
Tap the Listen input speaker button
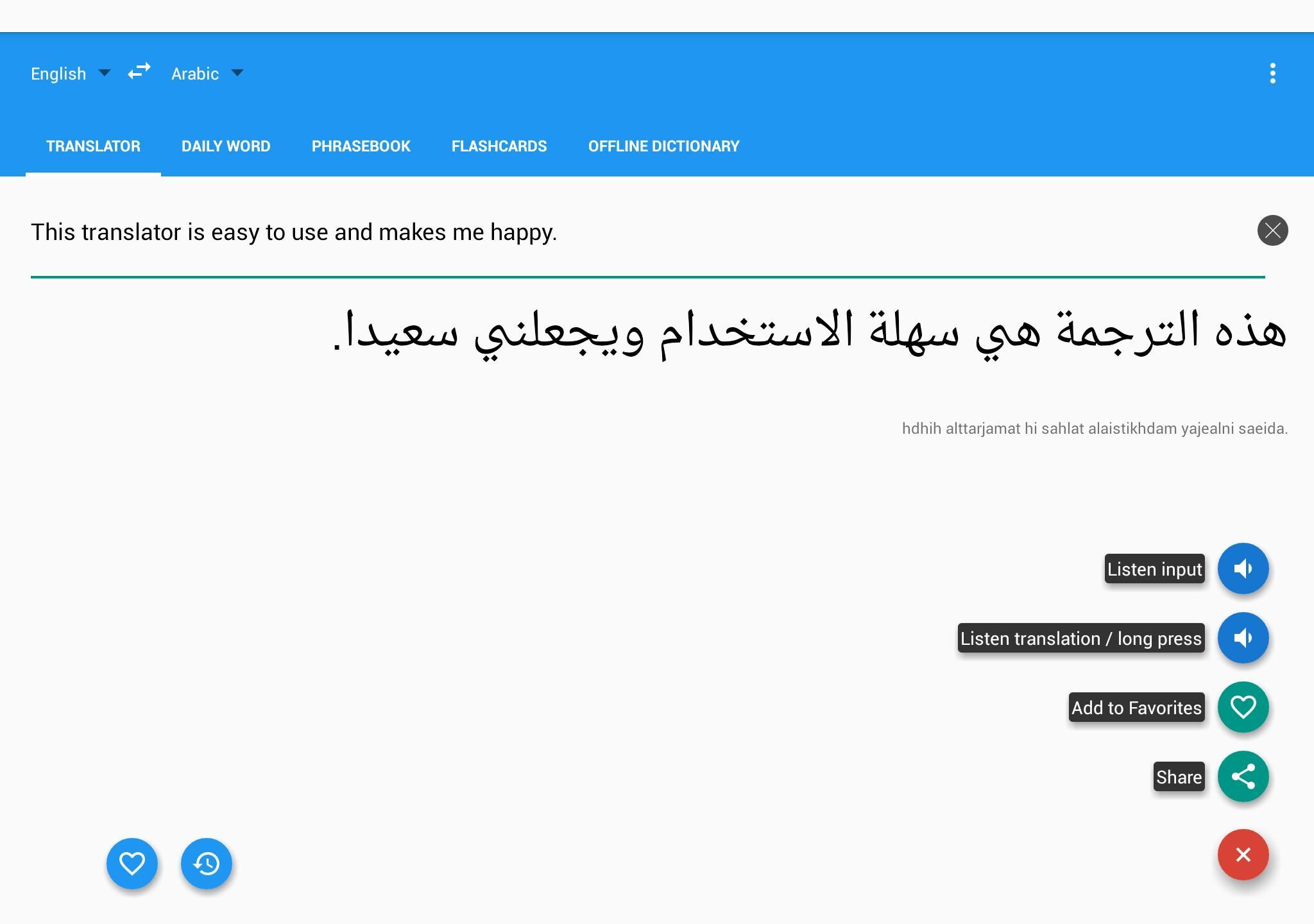pyautogui.click(x=1243, y=568)
